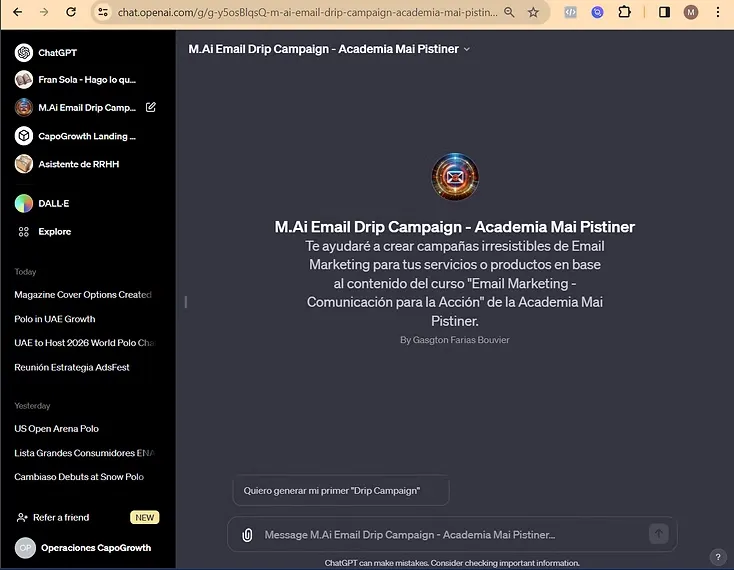
Task: Select the 'Quiero generar mi primer Drip Campaign' prompt
Action: [x=341, y=490]
